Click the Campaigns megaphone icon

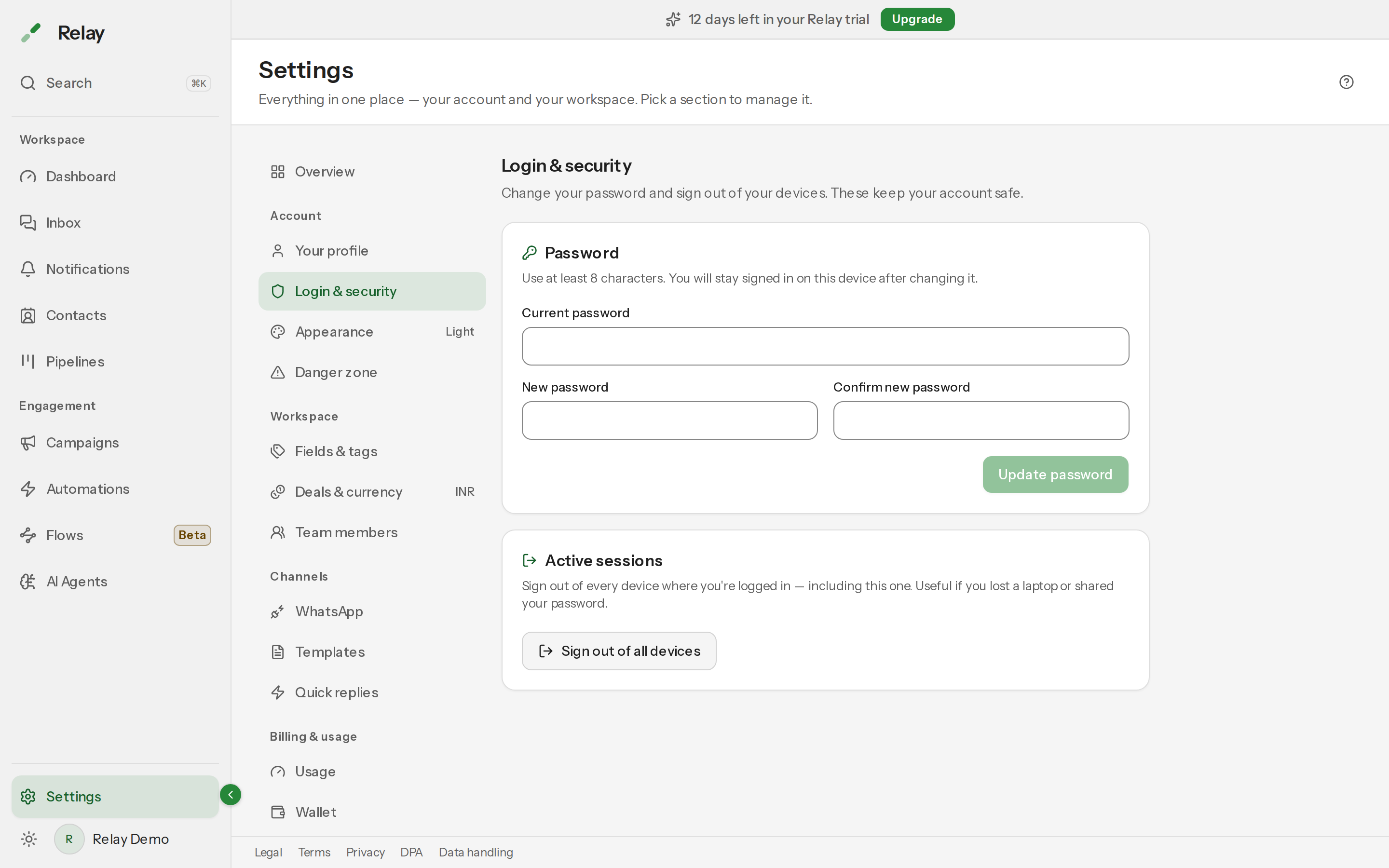point(27,443)
